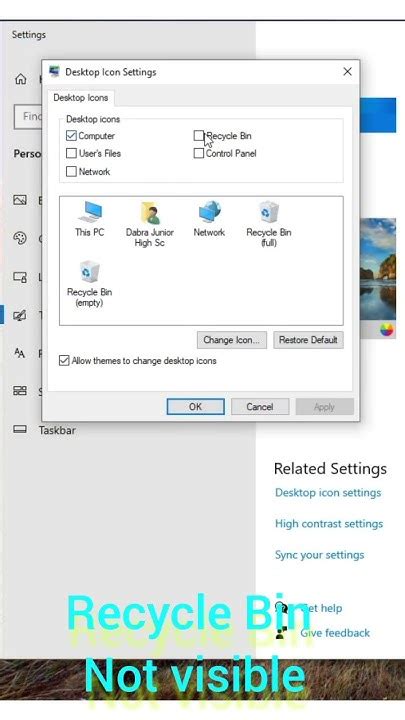Click the Lock screen icon in Settings sidebar
The height and width of the screenshot is (720, 405).
(x=20, y=277)
